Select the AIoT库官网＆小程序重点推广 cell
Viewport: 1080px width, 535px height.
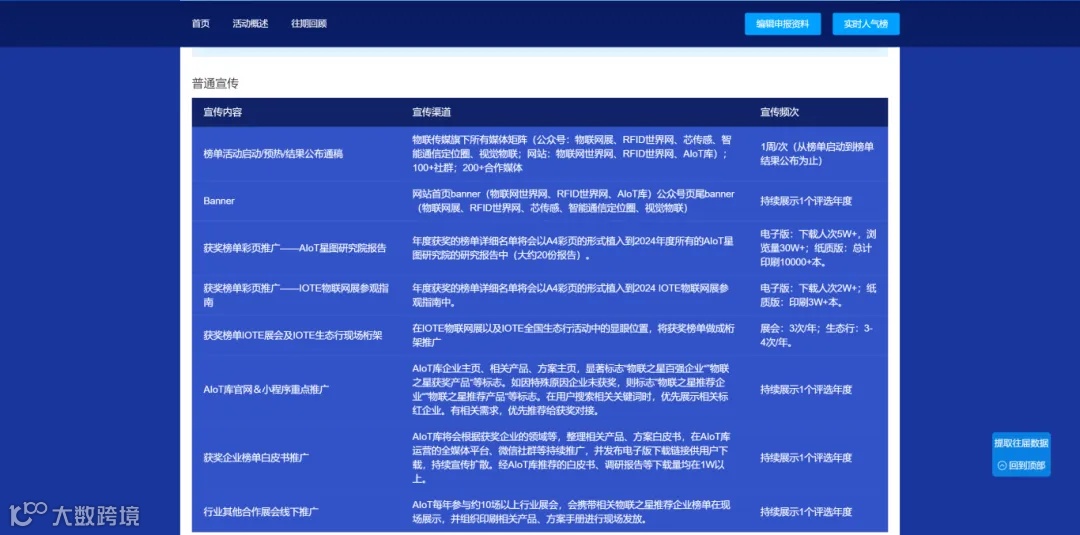266,390
